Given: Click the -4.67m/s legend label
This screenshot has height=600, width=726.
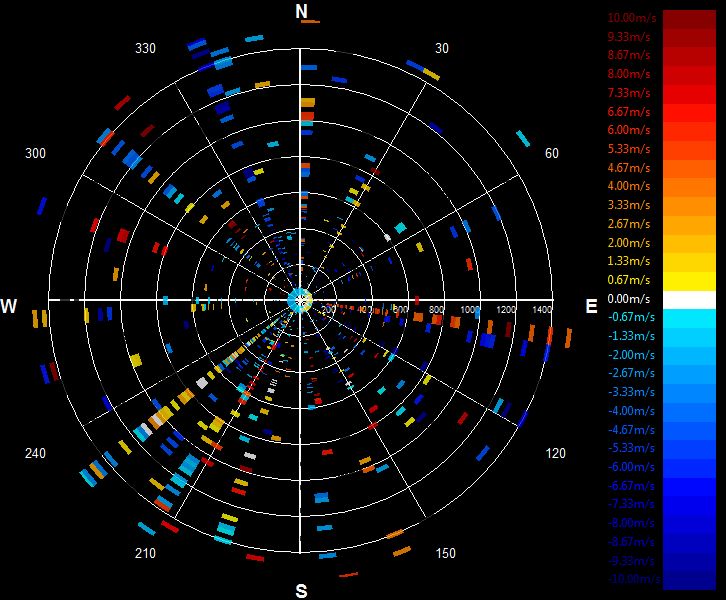Looking at the screenshot, I should click(x=631, y=430).
